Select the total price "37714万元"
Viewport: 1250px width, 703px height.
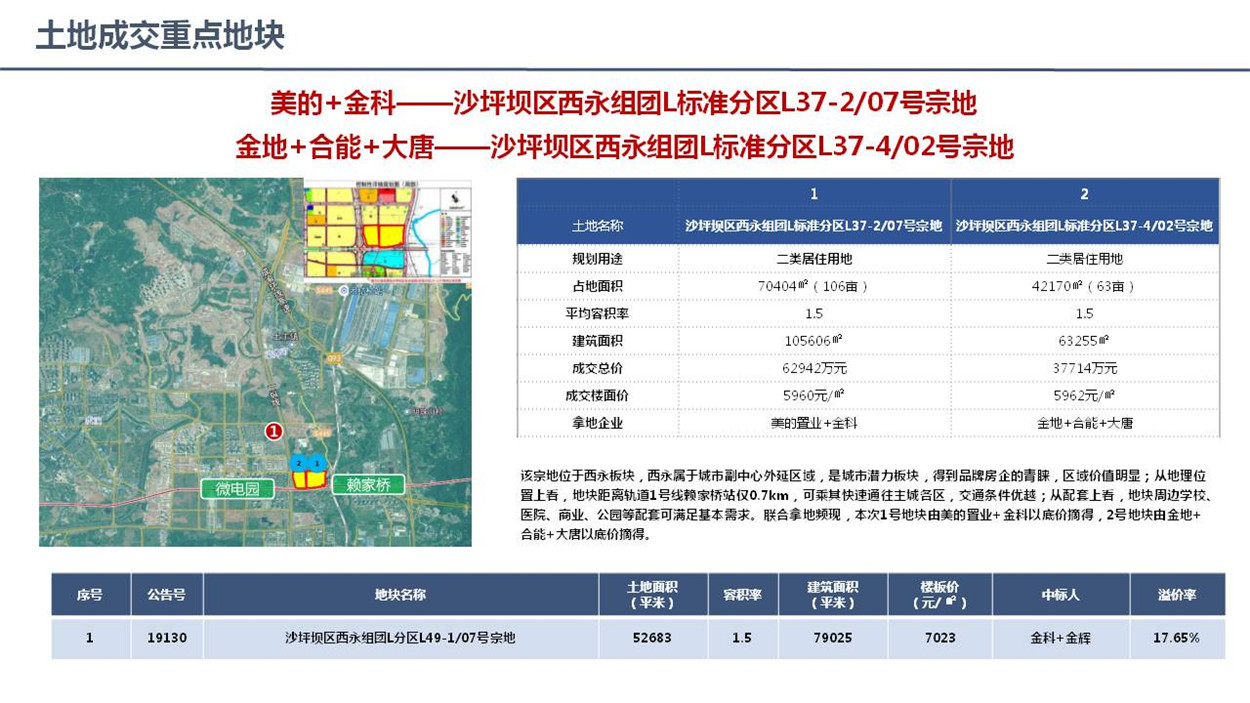tap(1085, 368)
